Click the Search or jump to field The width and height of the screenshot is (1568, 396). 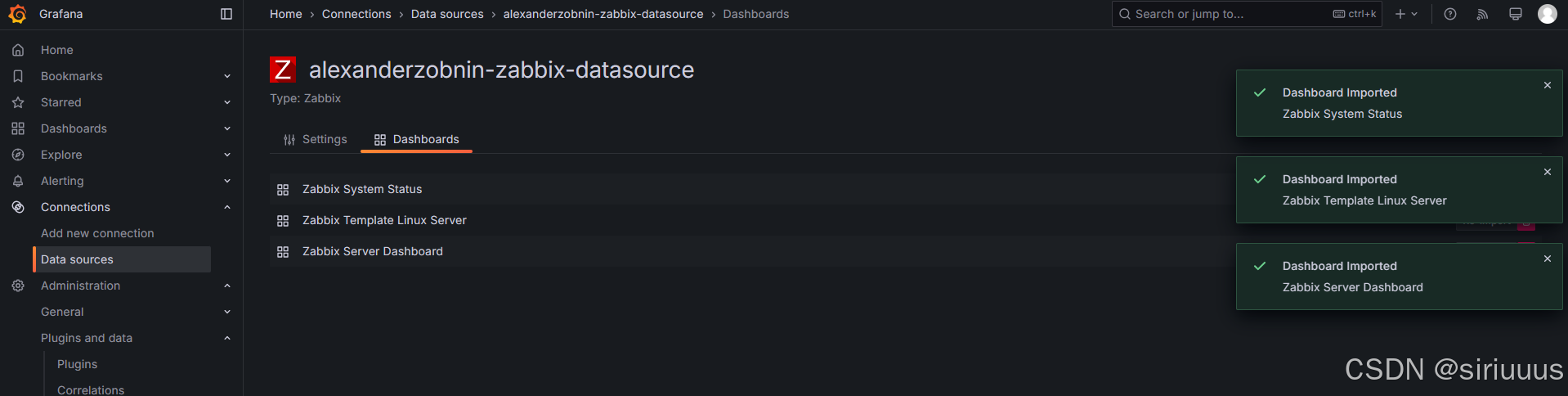click(1247, 14)
